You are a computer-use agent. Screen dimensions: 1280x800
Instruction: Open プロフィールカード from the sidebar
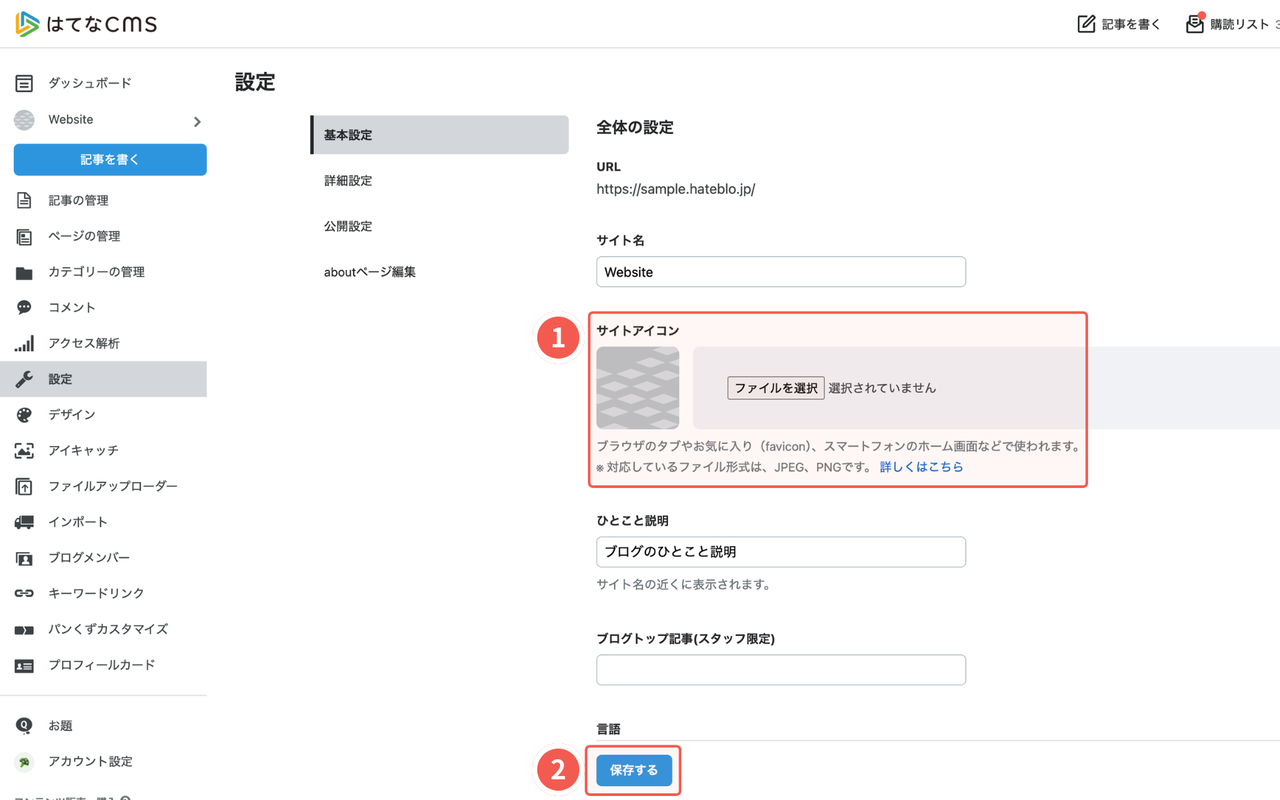(24, 664)
